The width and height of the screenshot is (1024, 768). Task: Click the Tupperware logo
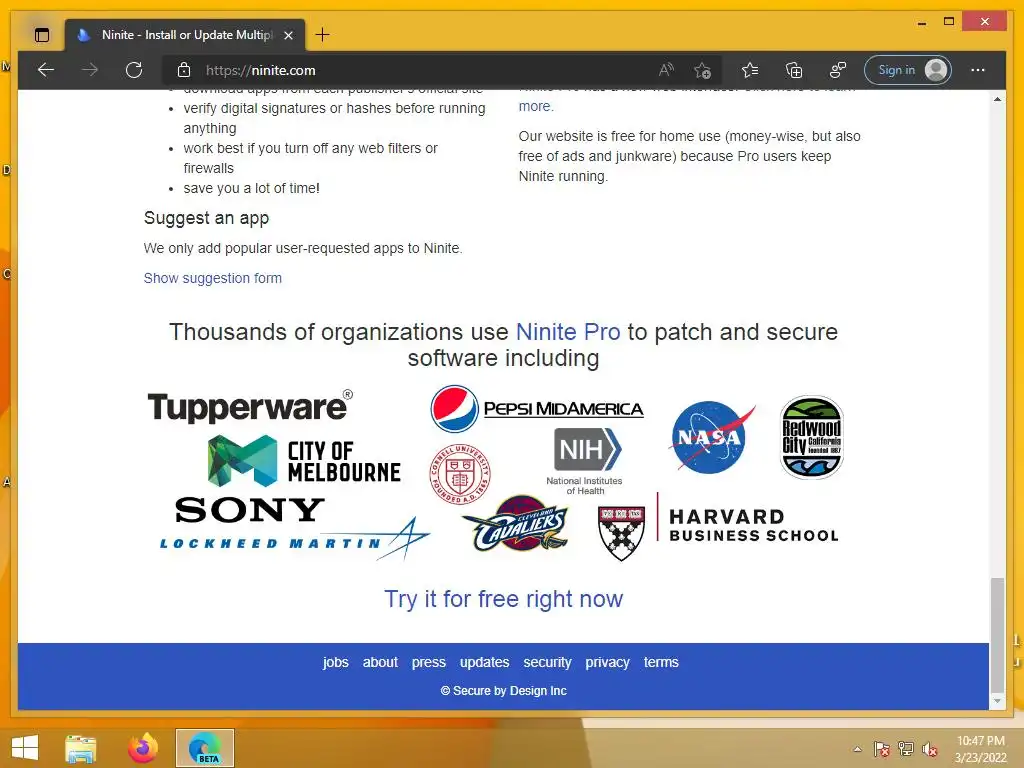(250, 406)
